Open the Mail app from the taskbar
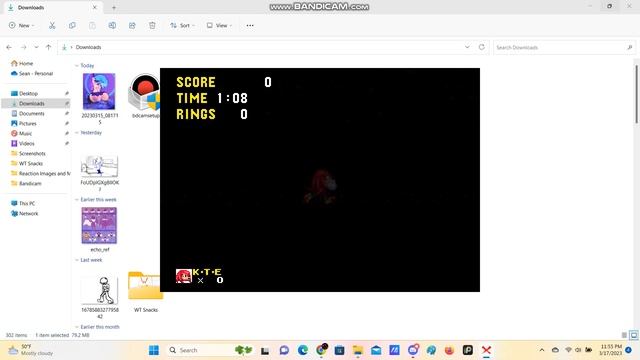640x360 pixels. click(376, 350)
